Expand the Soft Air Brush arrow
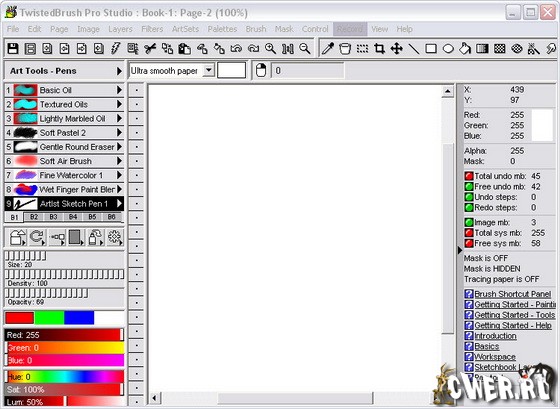The width and height of the screenshot is (560, 409). pos(119,161)
